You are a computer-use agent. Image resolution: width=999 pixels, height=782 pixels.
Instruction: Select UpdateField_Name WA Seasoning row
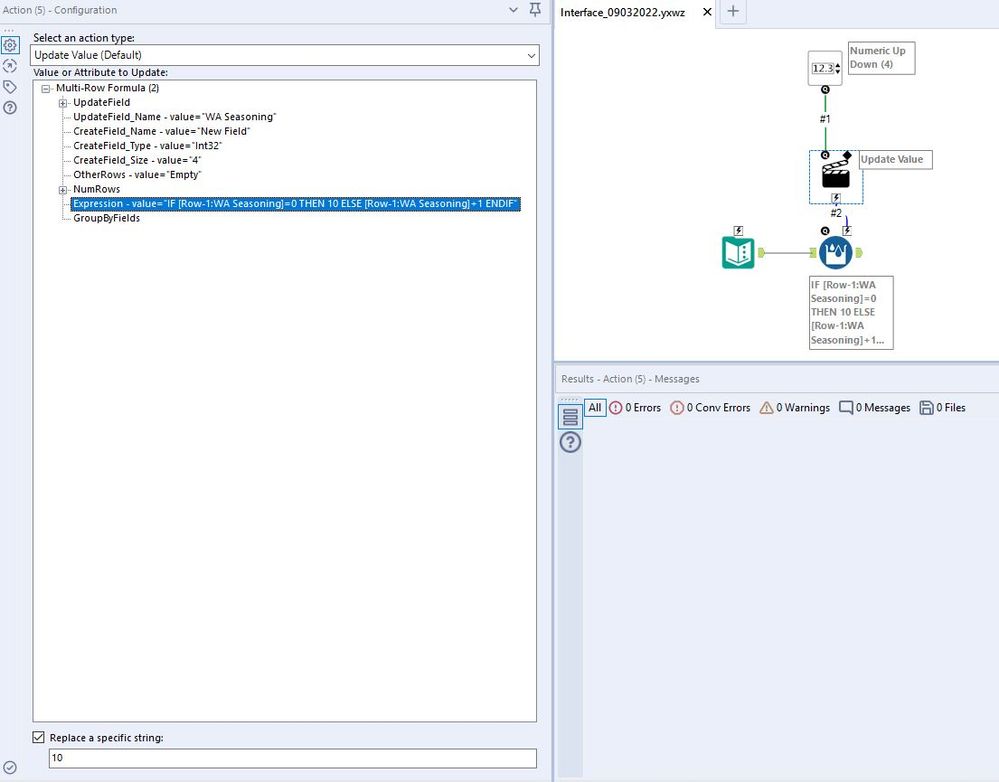[x=175, y=117]
